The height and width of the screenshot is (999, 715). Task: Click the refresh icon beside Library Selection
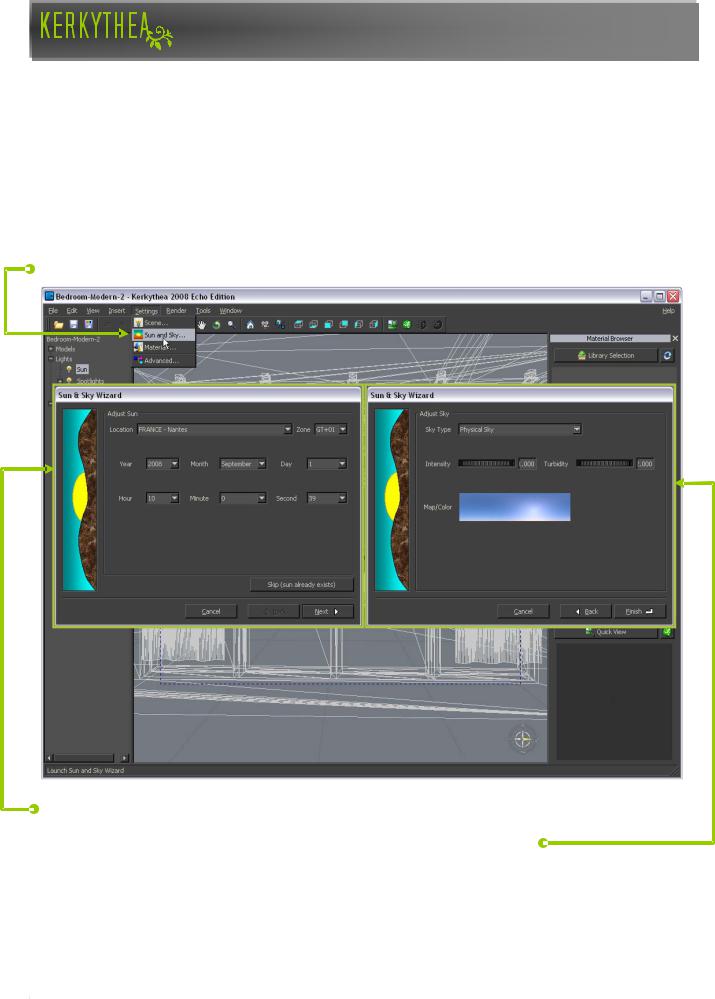(x=667, y=356)
